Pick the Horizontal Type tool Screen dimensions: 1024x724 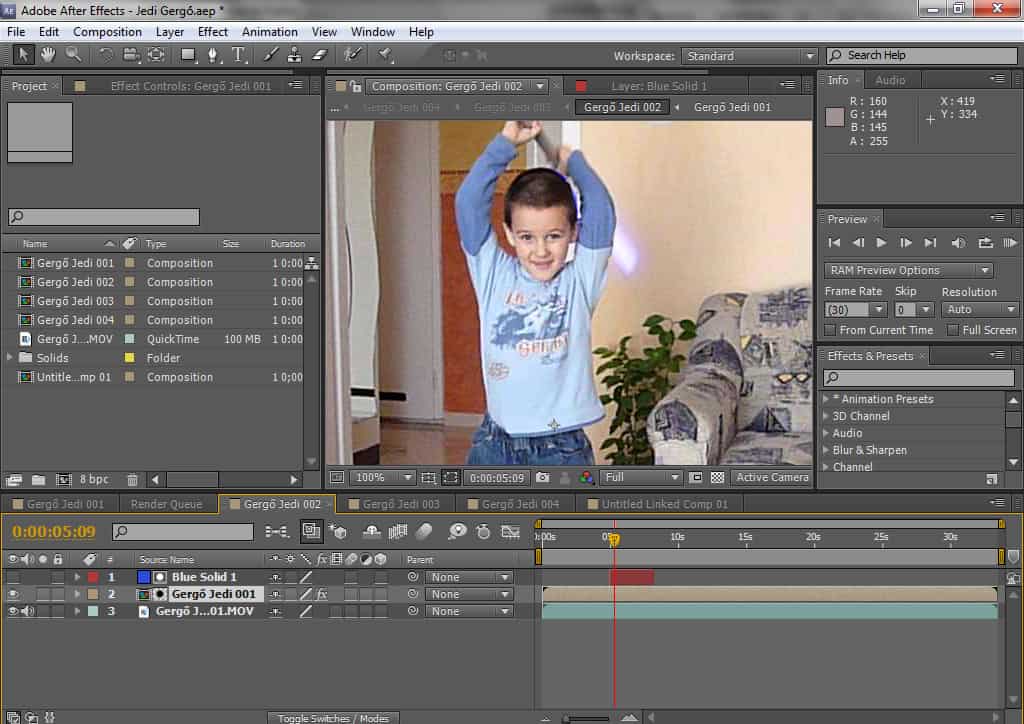coord(239,54)
